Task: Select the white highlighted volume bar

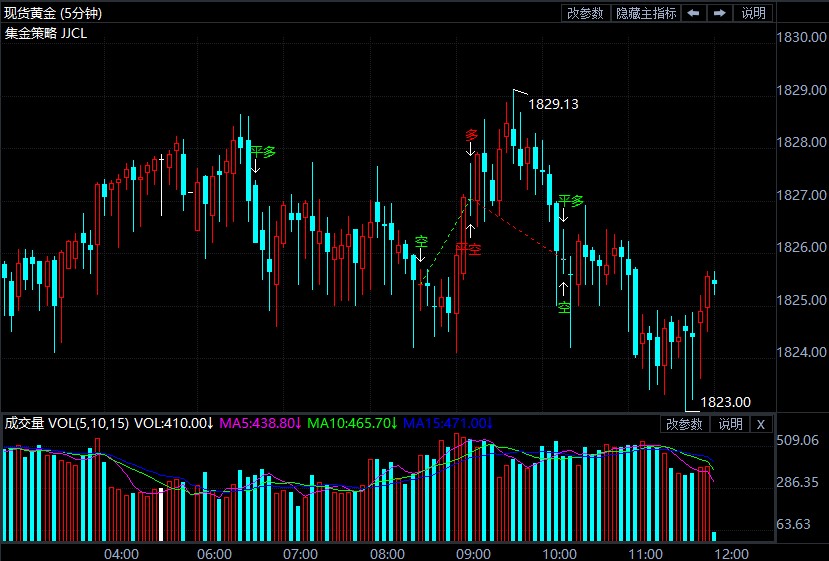Action: (161, 514)
